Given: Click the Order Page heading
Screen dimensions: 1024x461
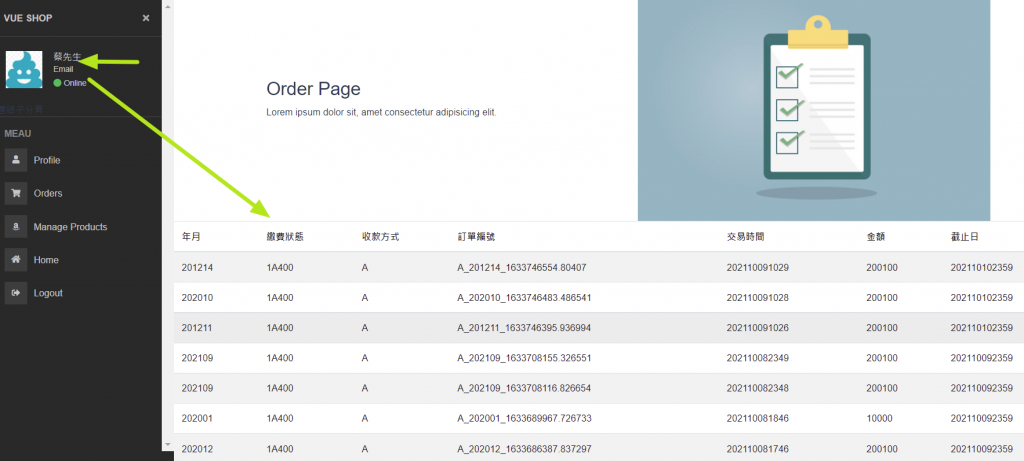Looking at the screenshot, I should click(x=313, y=89).
